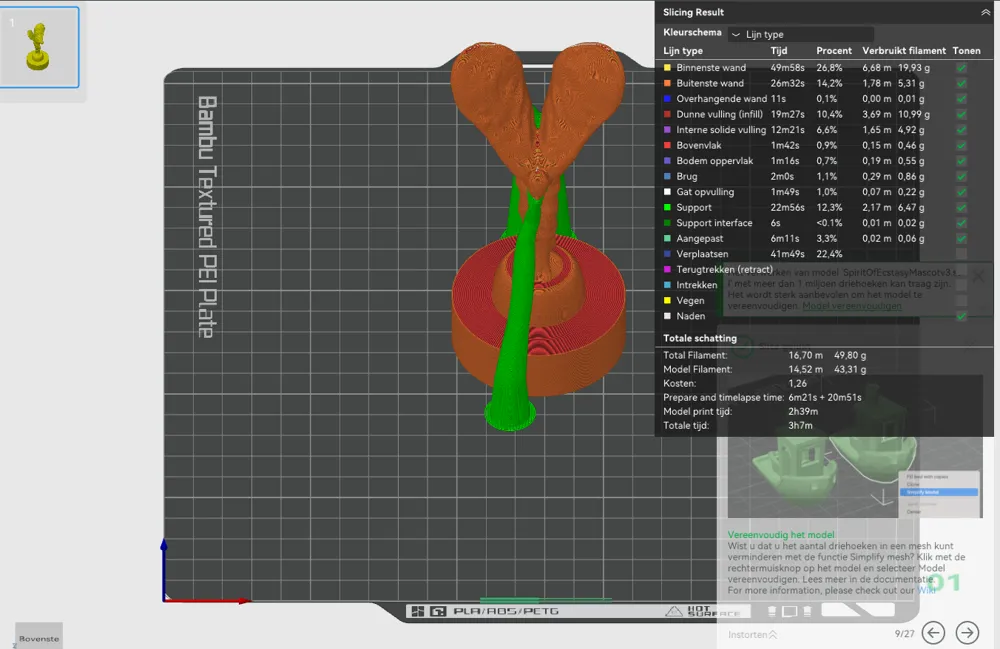1000x649 pixels.
Task: Open the Wiki link in tip
Action: point(926,590)
